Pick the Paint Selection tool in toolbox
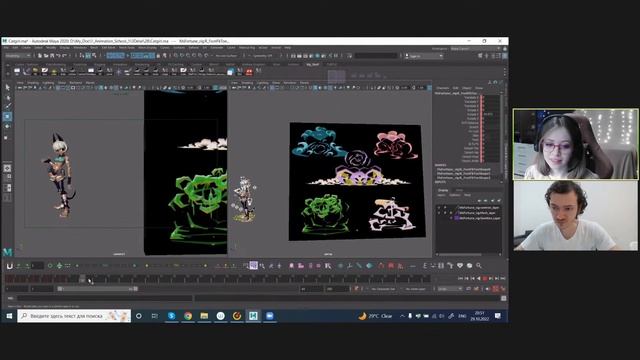640x360 pixels. [8, 107]
